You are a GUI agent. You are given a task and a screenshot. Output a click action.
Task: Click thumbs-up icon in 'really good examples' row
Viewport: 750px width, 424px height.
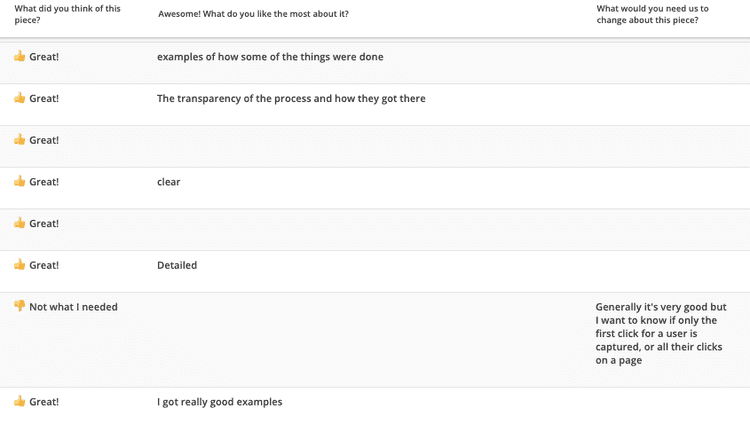(20, 401)
